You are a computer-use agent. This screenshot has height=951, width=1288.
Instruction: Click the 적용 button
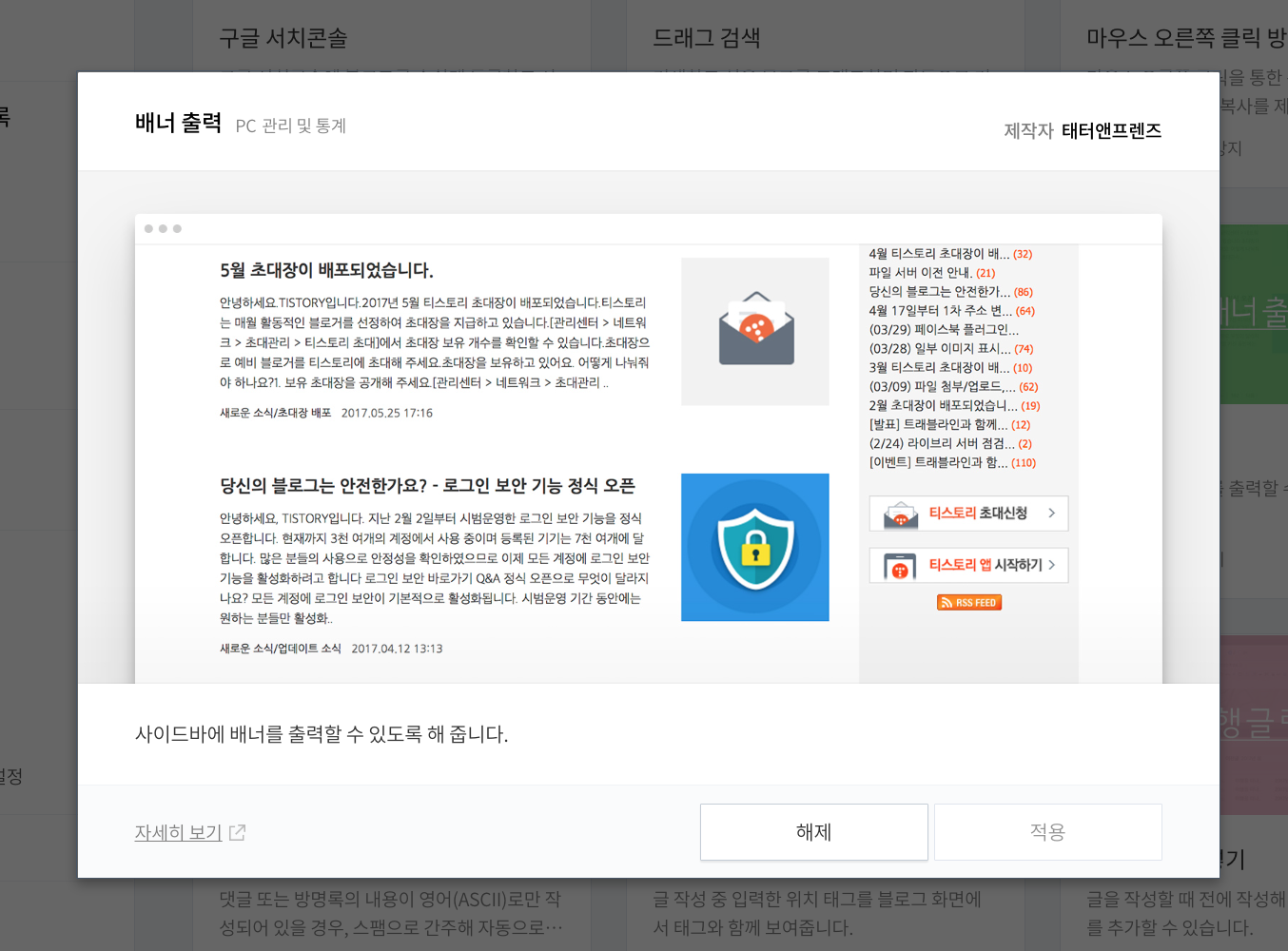pos(1047,832)
